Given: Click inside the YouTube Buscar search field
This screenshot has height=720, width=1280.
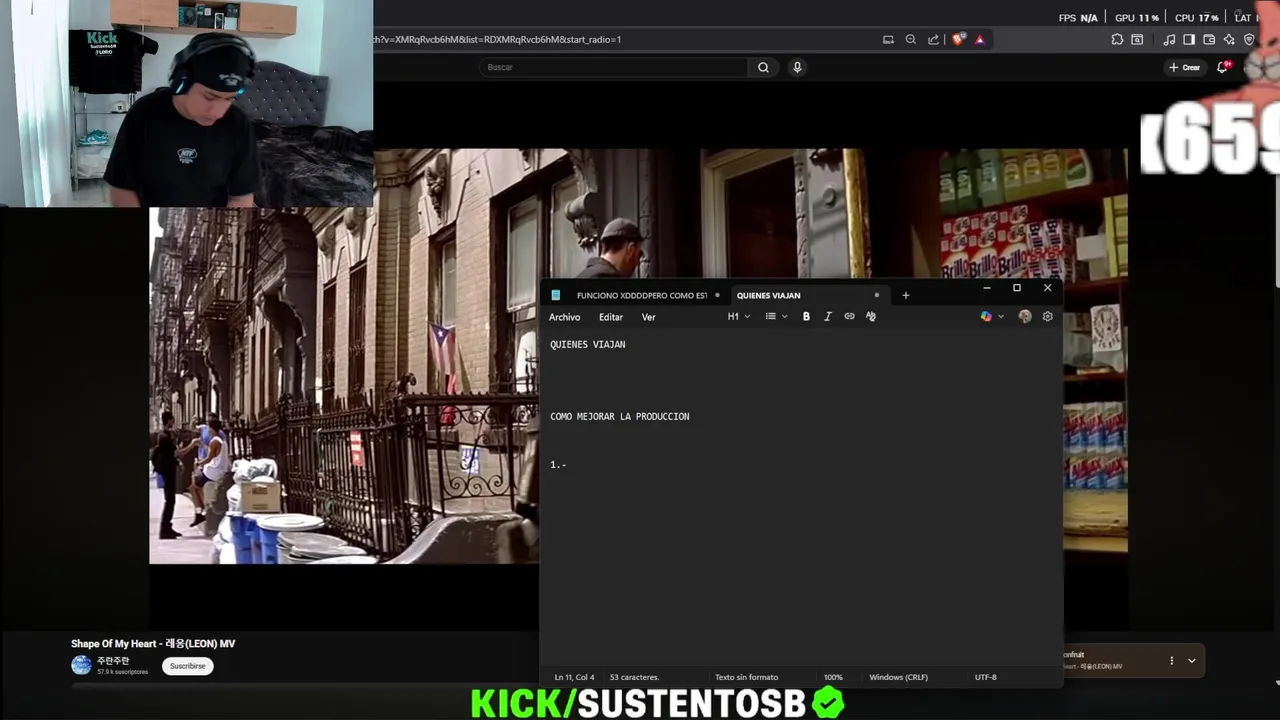Looking at the screenshot, I should coord(612,67).
